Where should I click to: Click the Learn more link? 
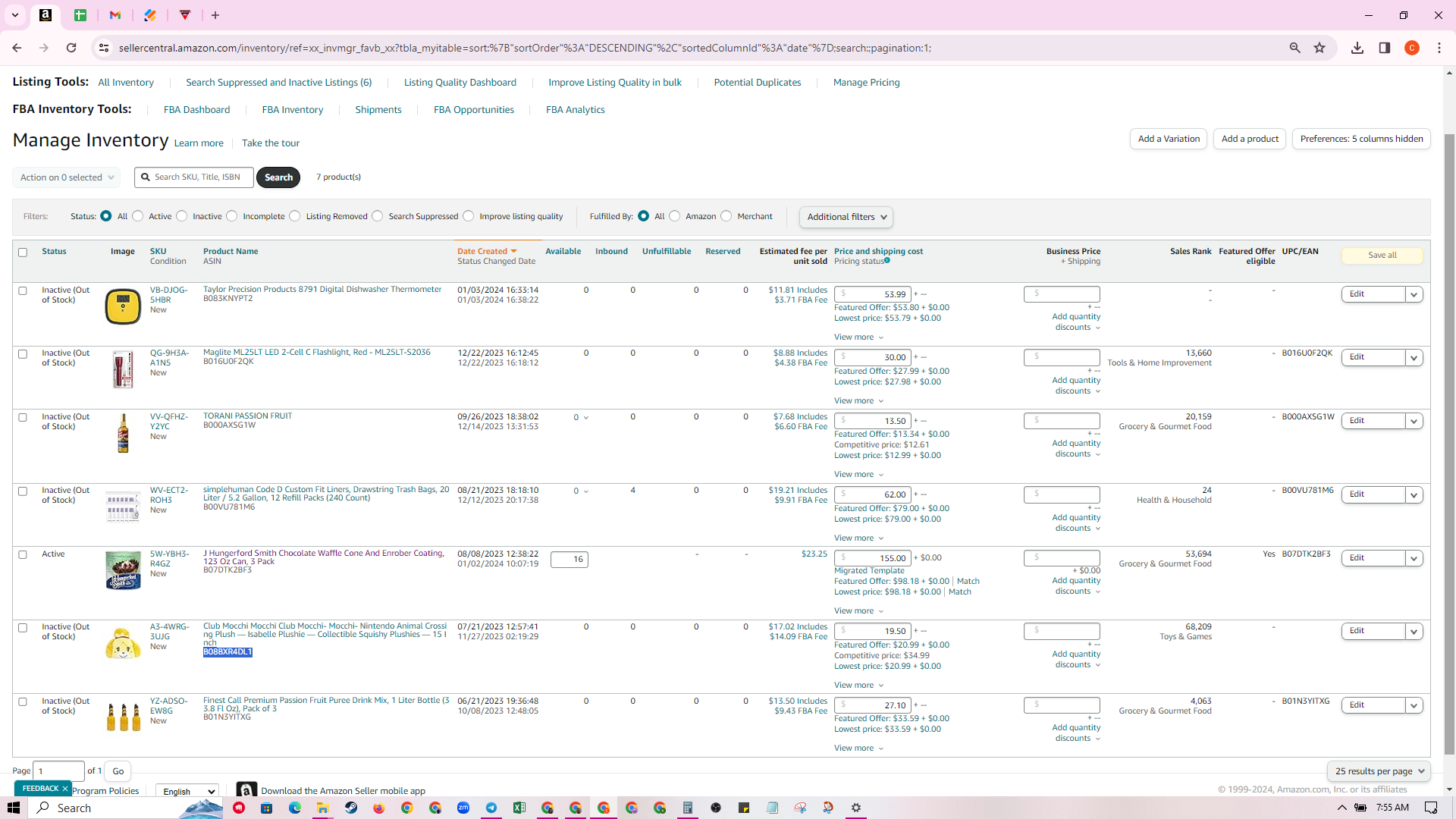point(199,143)
